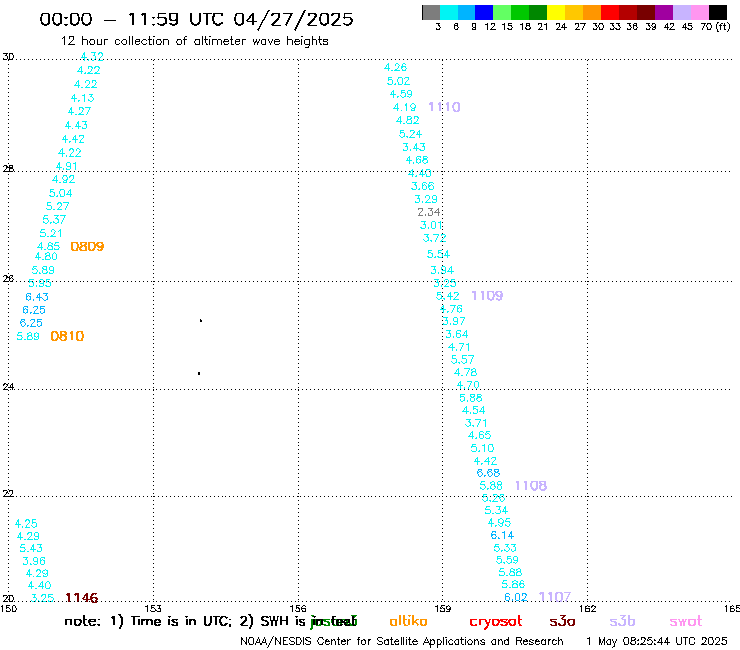Click the lavender 1107 time marker

pyautogui.click(x=555, y=597)
